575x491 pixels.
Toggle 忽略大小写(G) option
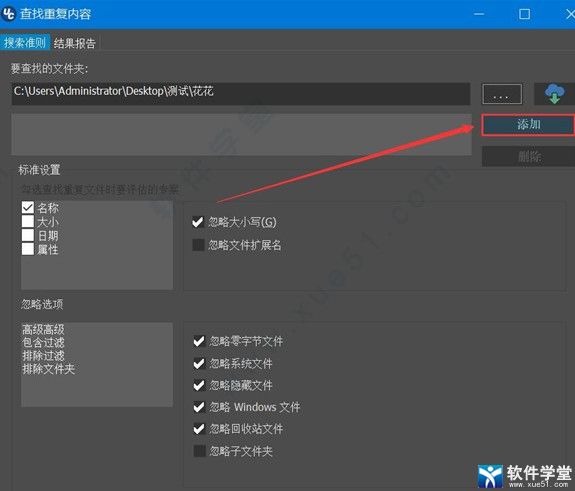(x=198, y=222)
